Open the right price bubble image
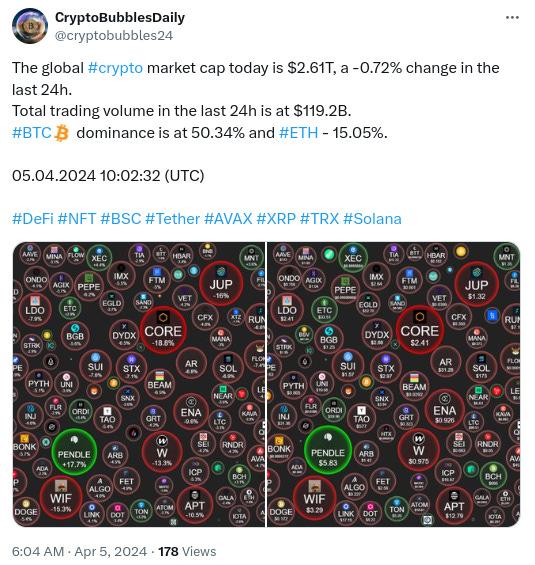The image size is (535, 565). [393, 384]
